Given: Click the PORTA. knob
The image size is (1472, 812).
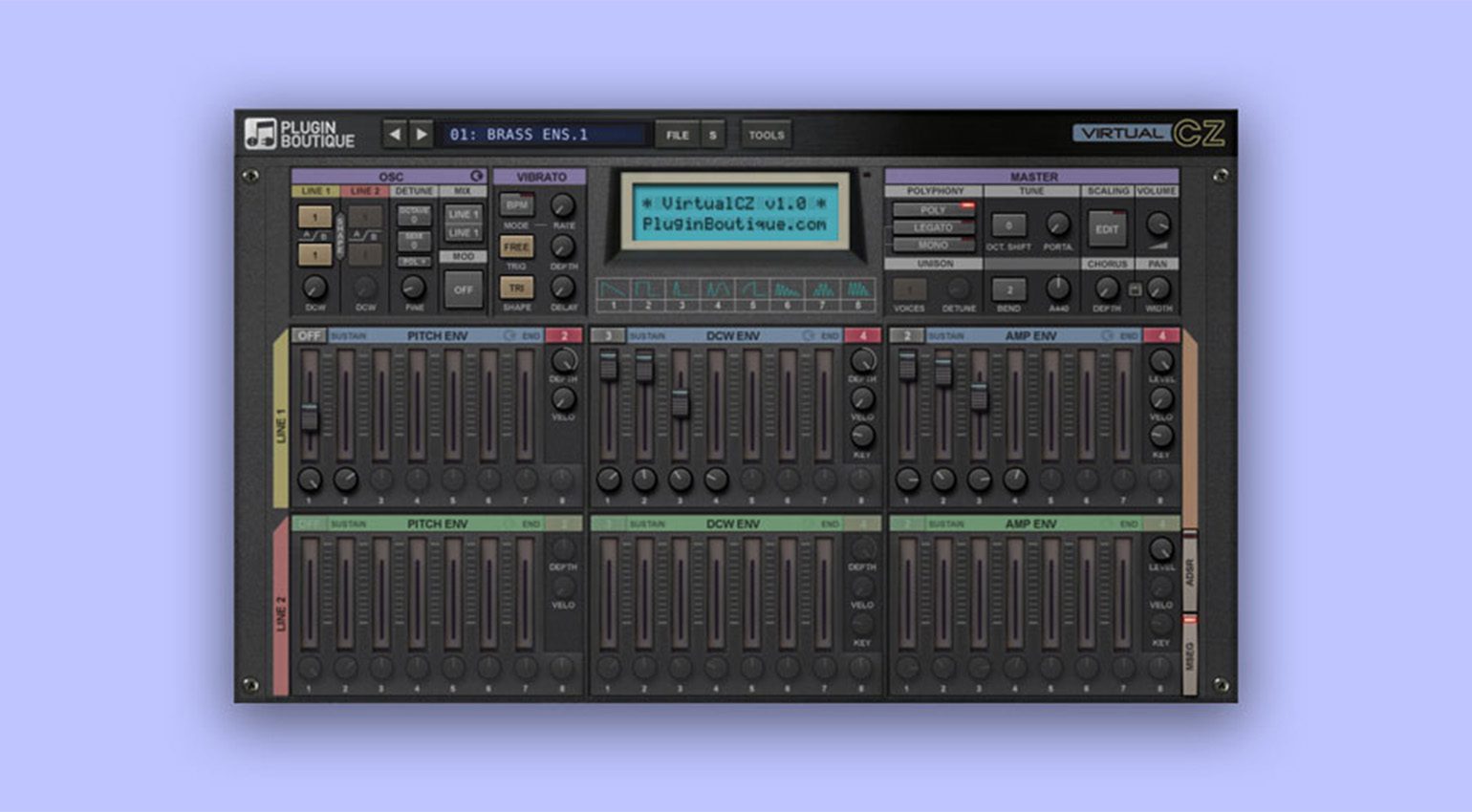Looking at the screenshot, I should pyautogui.click(x=1057, y=224).
